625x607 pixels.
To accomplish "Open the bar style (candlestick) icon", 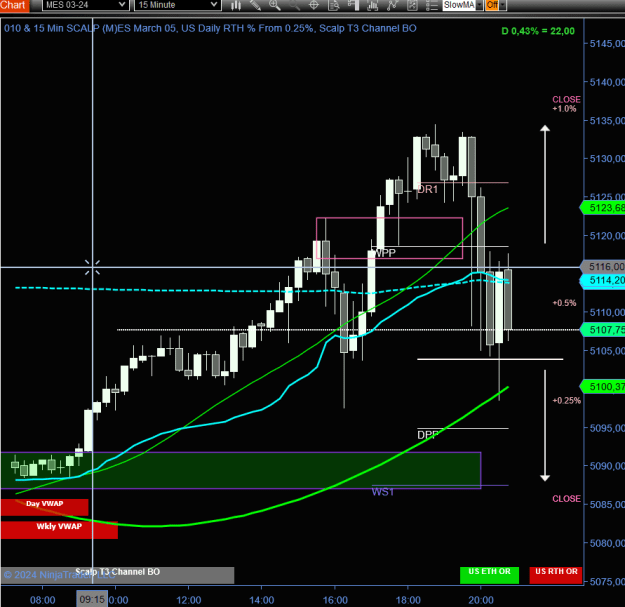I will tap(236, 5).
